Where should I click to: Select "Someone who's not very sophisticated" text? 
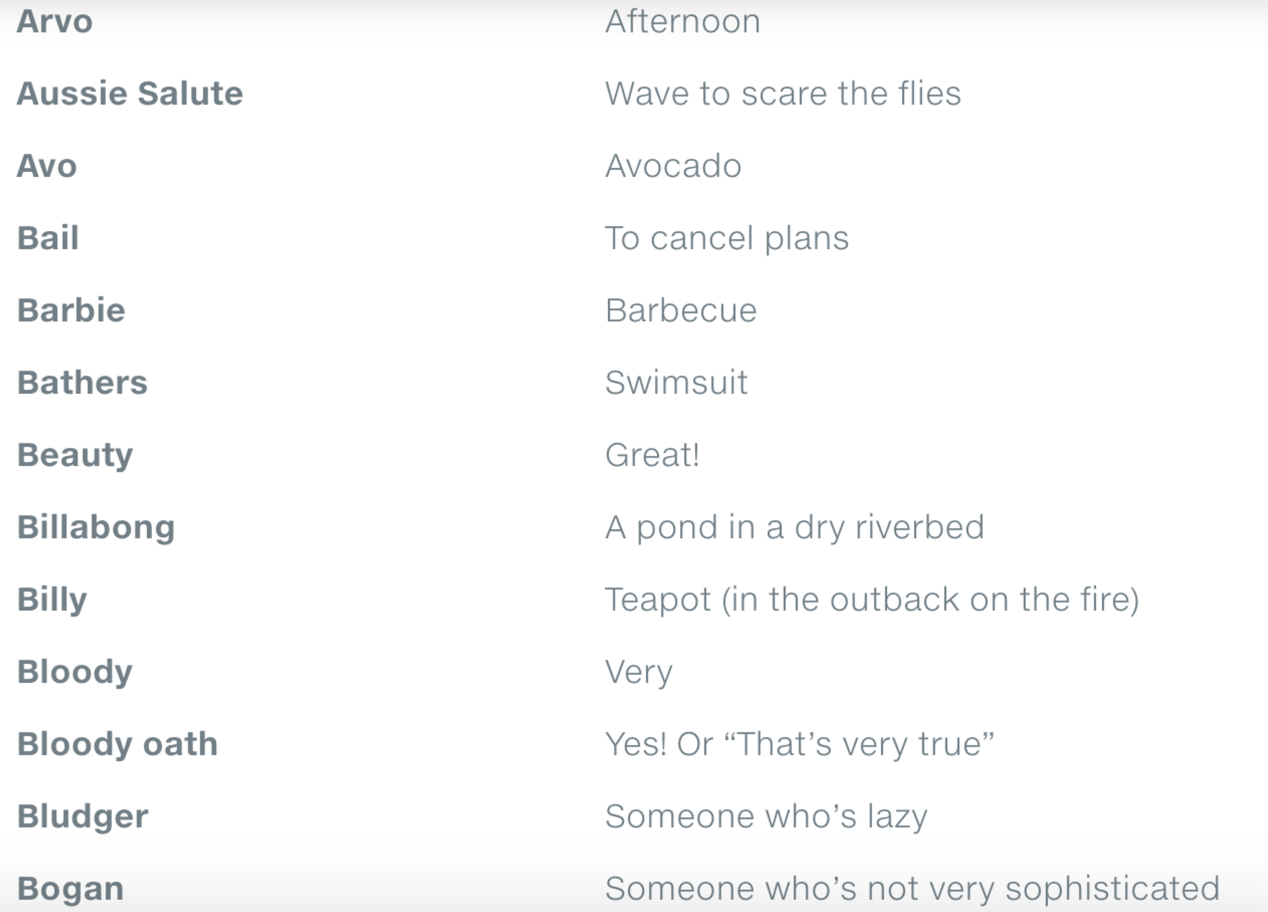point(912,888)
